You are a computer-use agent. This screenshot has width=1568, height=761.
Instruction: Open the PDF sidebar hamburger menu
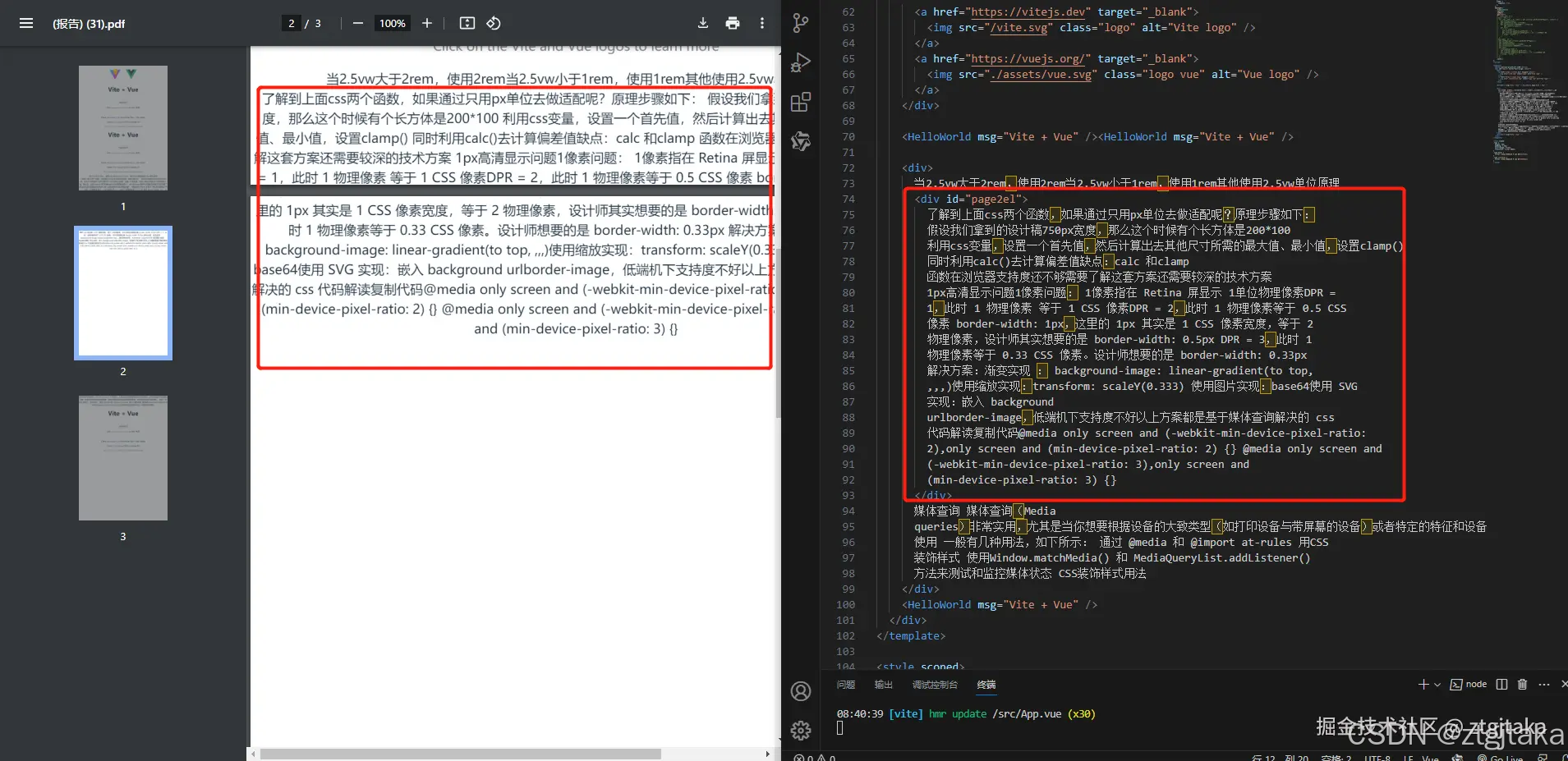point(25,23)
